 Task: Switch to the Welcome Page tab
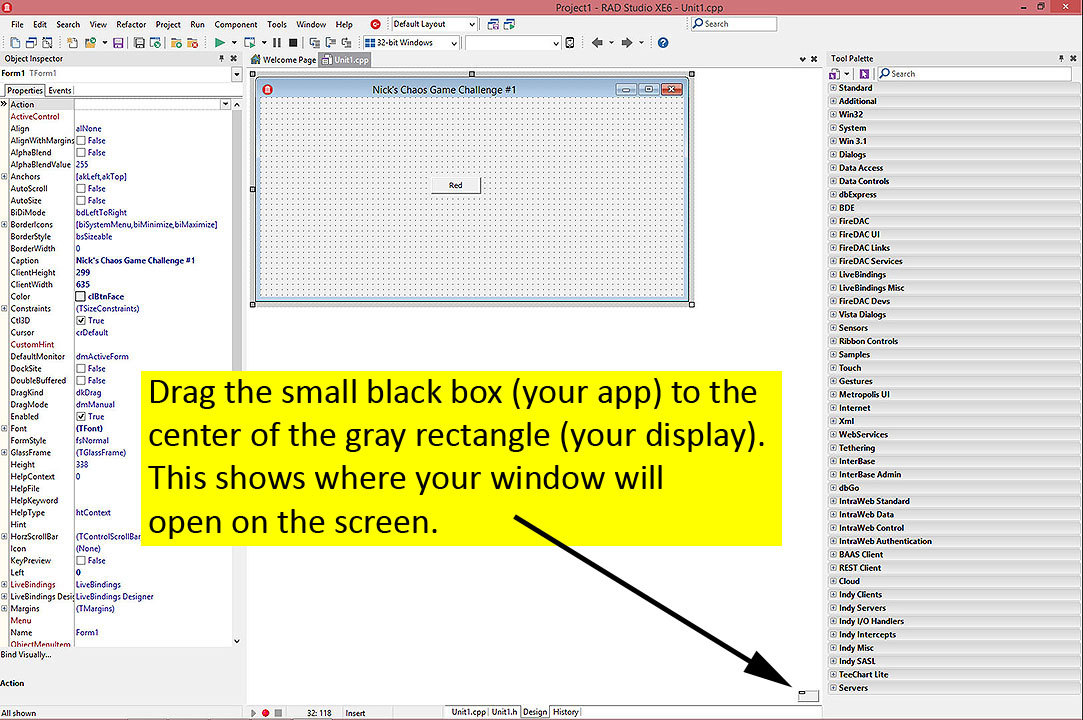283,60
